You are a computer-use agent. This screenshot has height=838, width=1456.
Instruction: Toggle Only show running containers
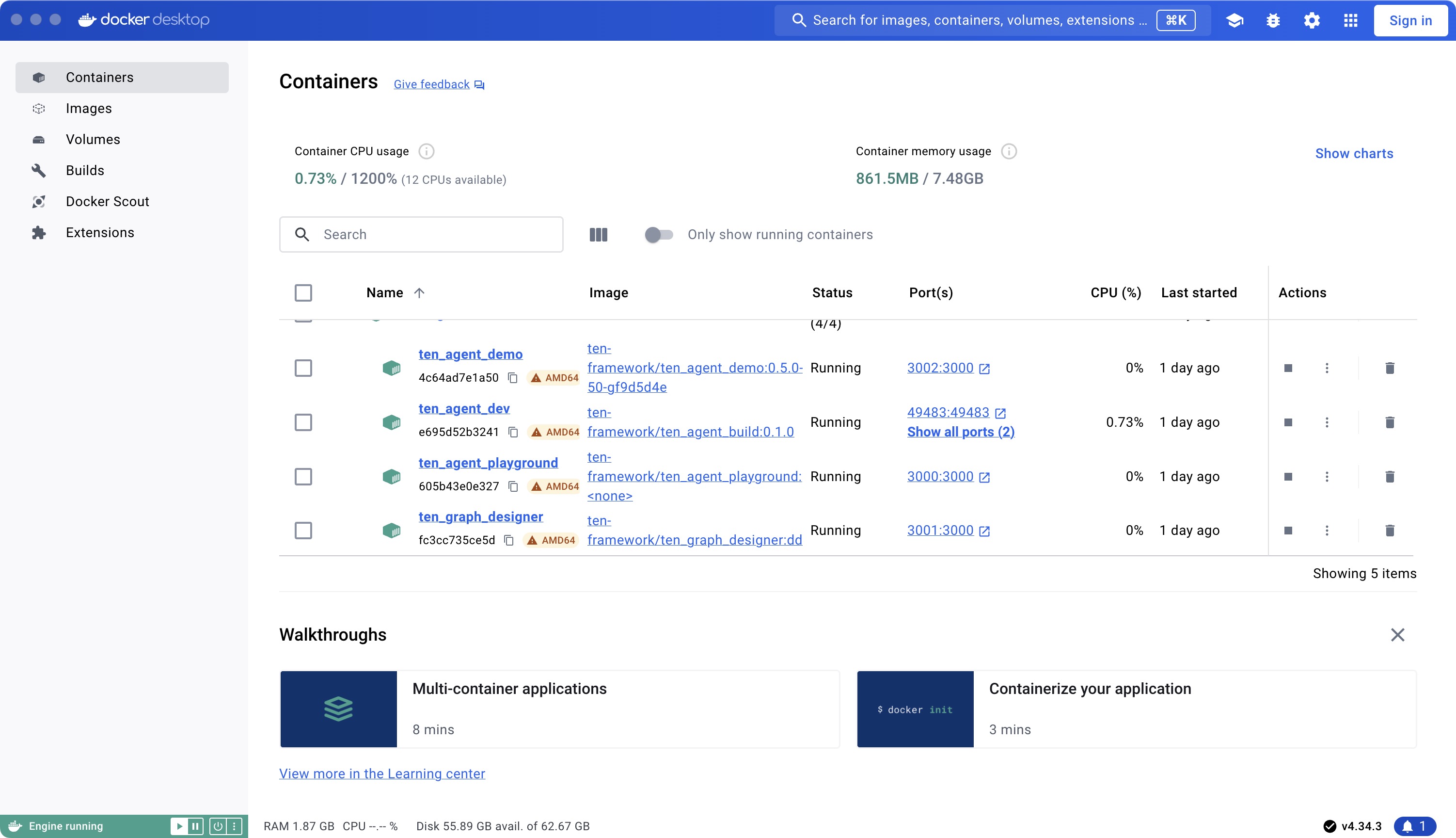coord(658,235)
